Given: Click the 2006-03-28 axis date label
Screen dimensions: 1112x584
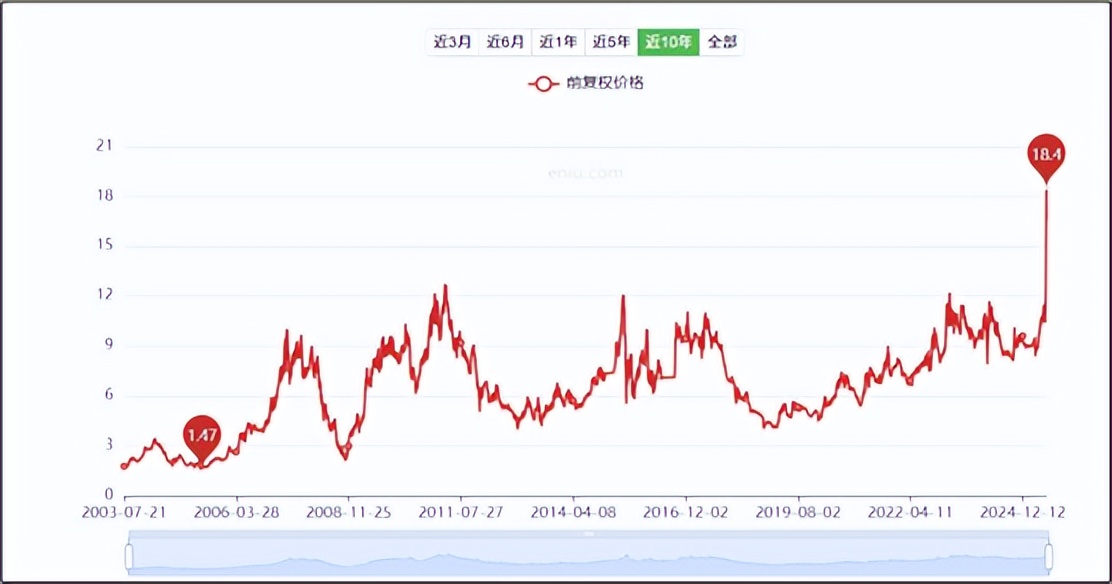Looking at the screenshot, I should coord(236,512).
